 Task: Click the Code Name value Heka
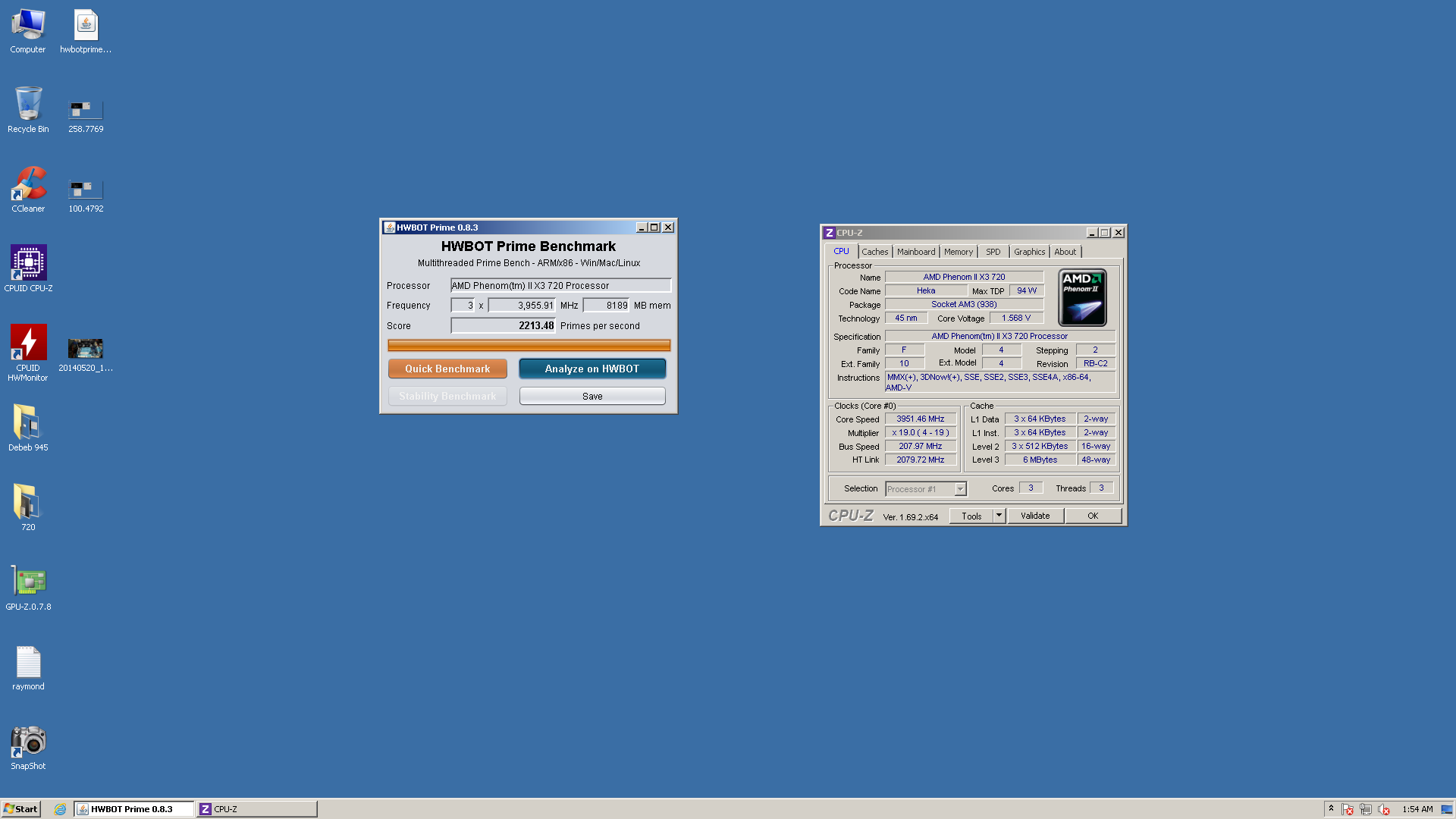click(x=926, y=290)
